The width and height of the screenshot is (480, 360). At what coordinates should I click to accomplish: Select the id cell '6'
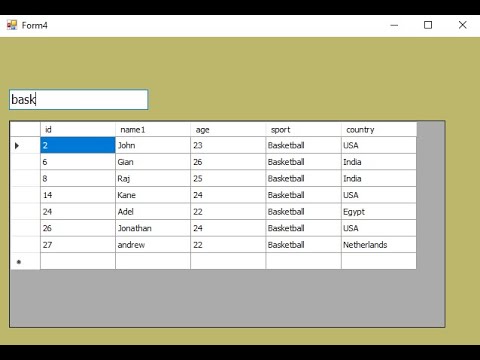click(x=78, y=162)
